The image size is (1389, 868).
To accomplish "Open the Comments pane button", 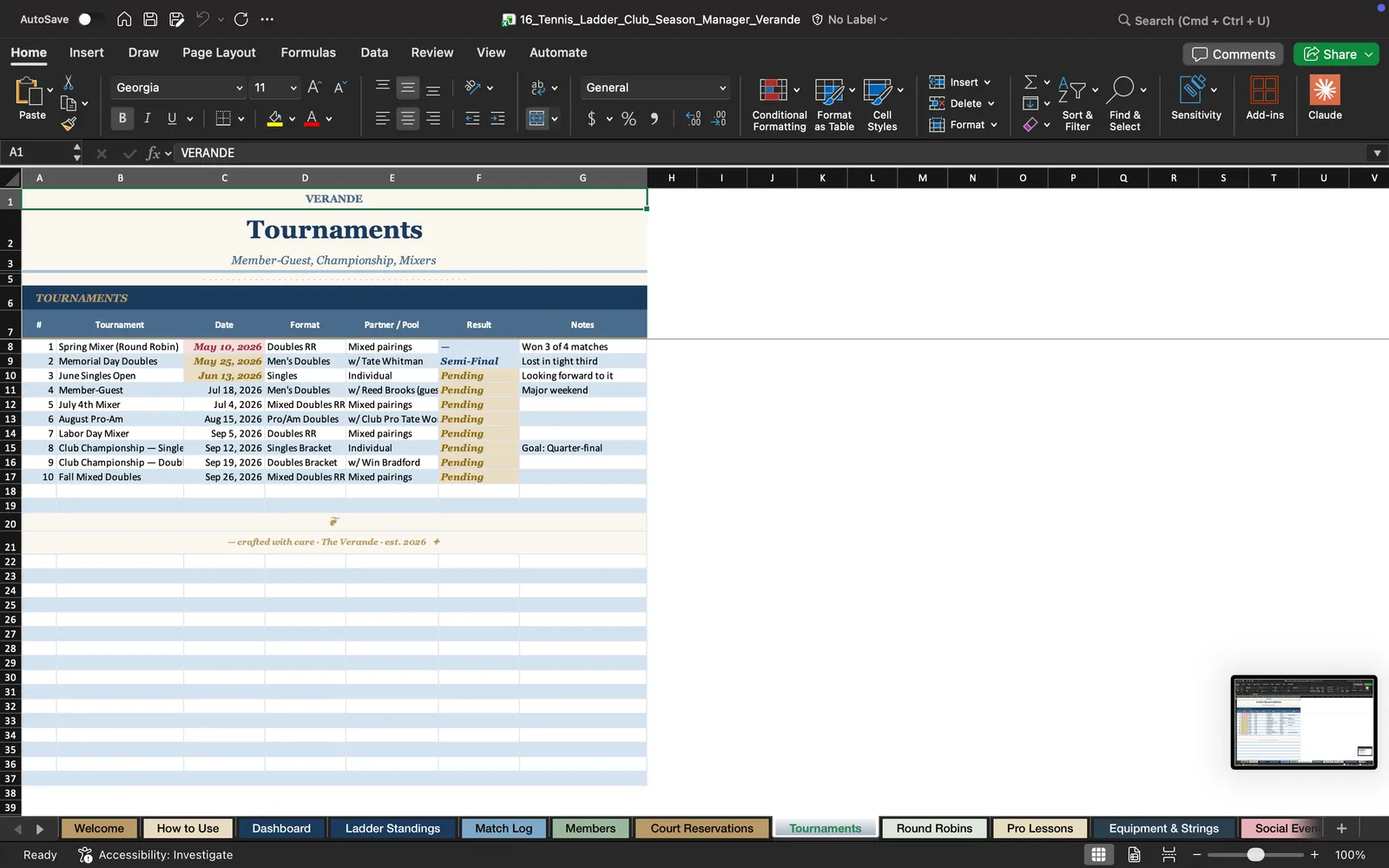I will click(x=1234, y=54).
